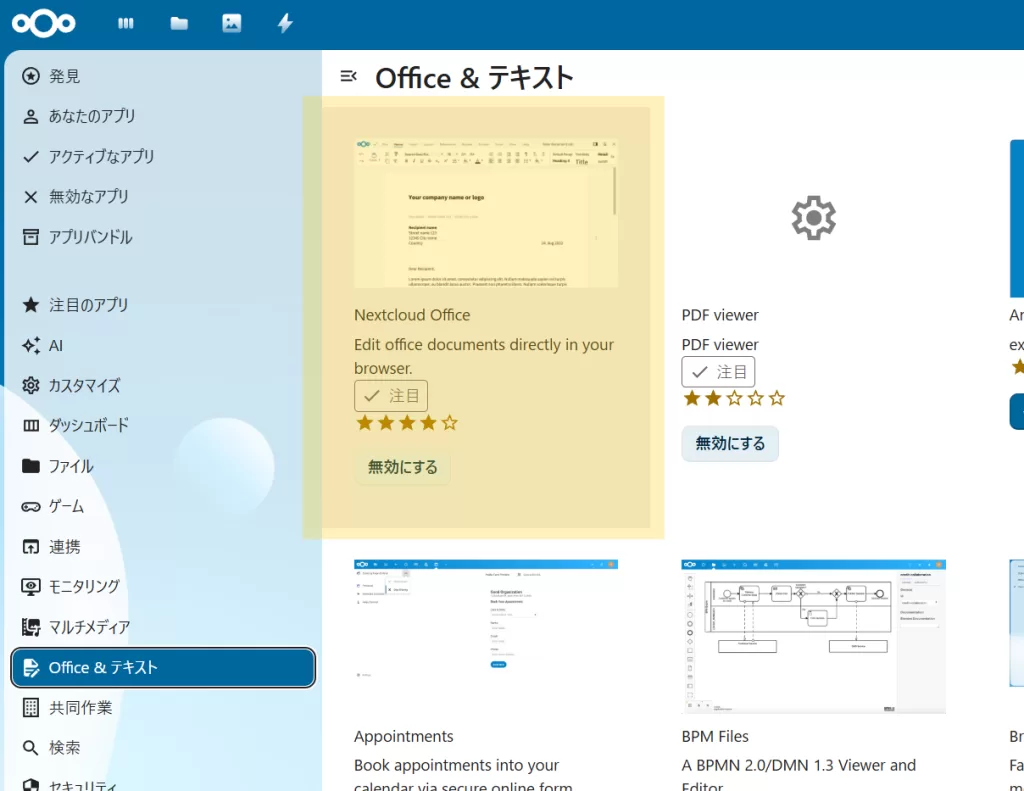
Task: Toggle the 注目 badge on Nextcloud Office
Action: click(x=391, y=396)
